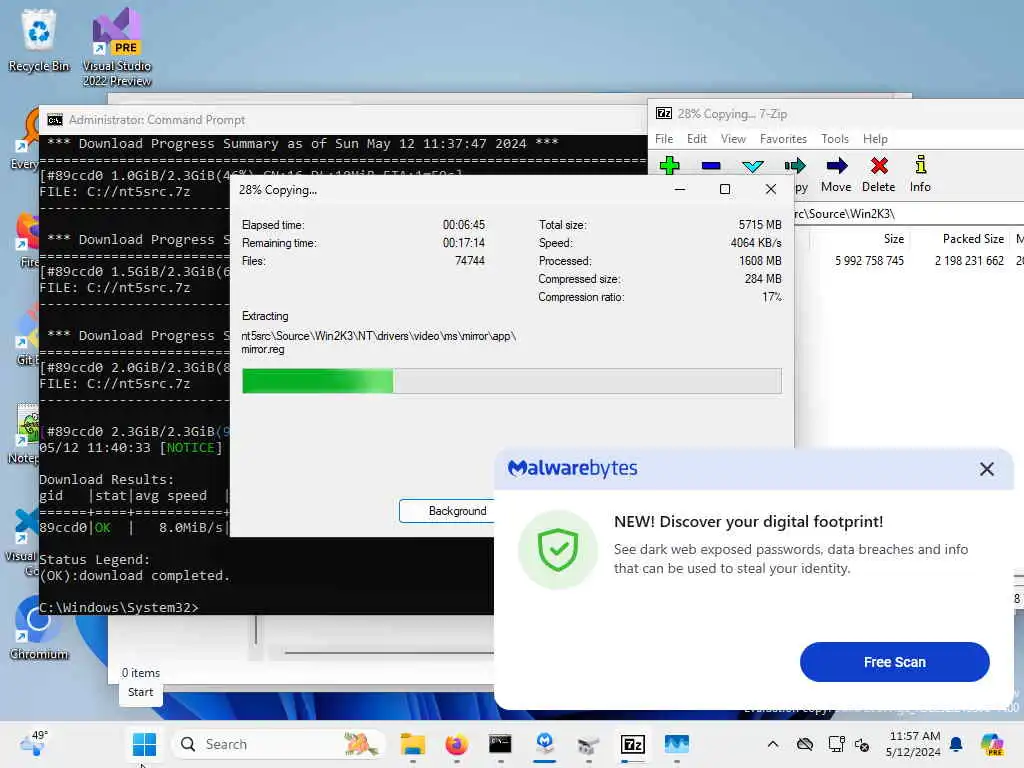Click the Total size value 5715 MB
Screen dimensions: 1024x768
click(760, 225)
